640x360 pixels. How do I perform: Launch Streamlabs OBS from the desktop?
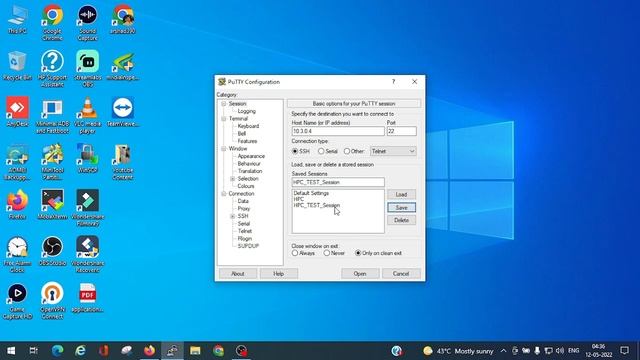87,69
